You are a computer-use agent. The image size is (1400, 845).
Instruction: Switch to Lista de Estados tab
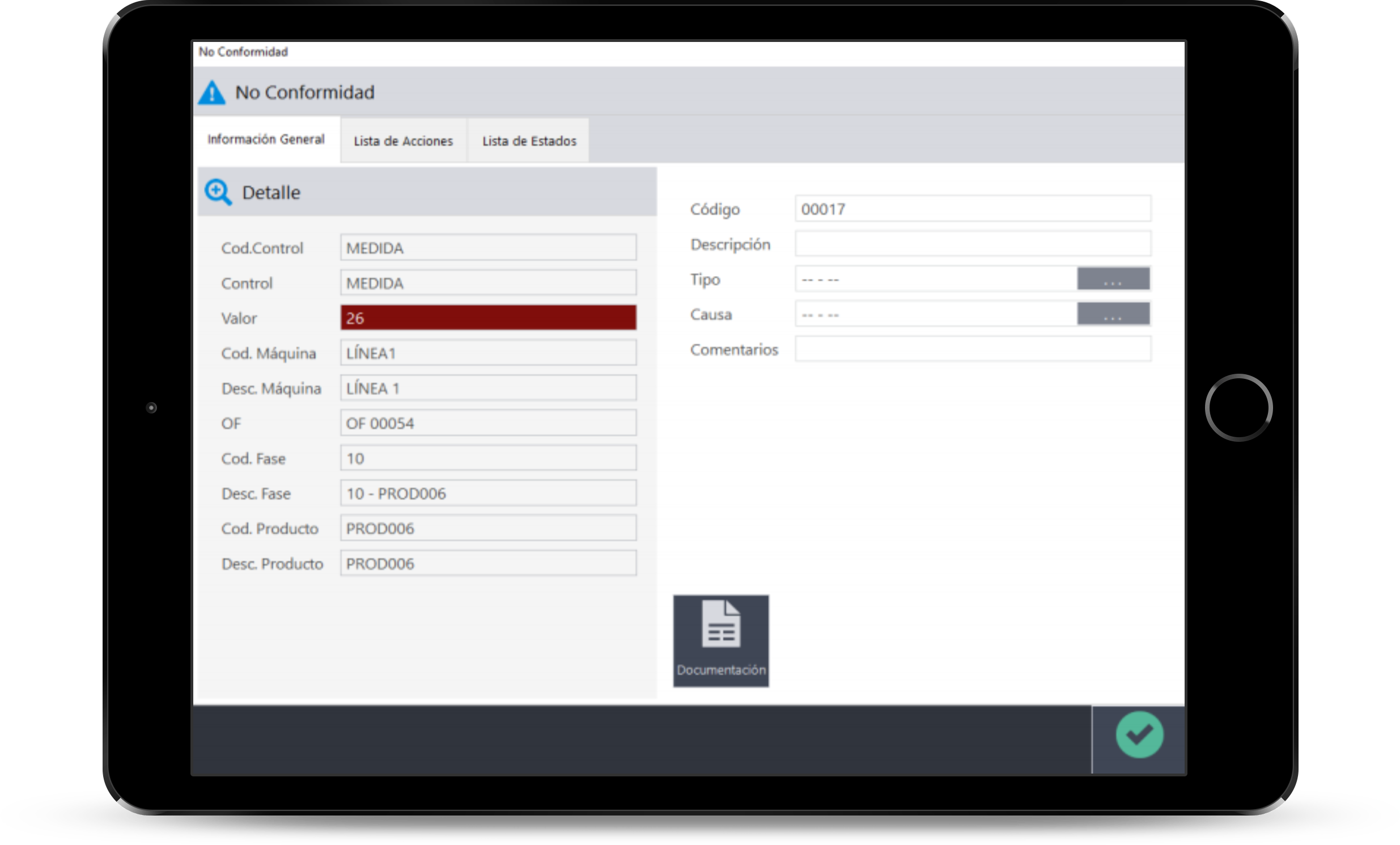(528, 141)
